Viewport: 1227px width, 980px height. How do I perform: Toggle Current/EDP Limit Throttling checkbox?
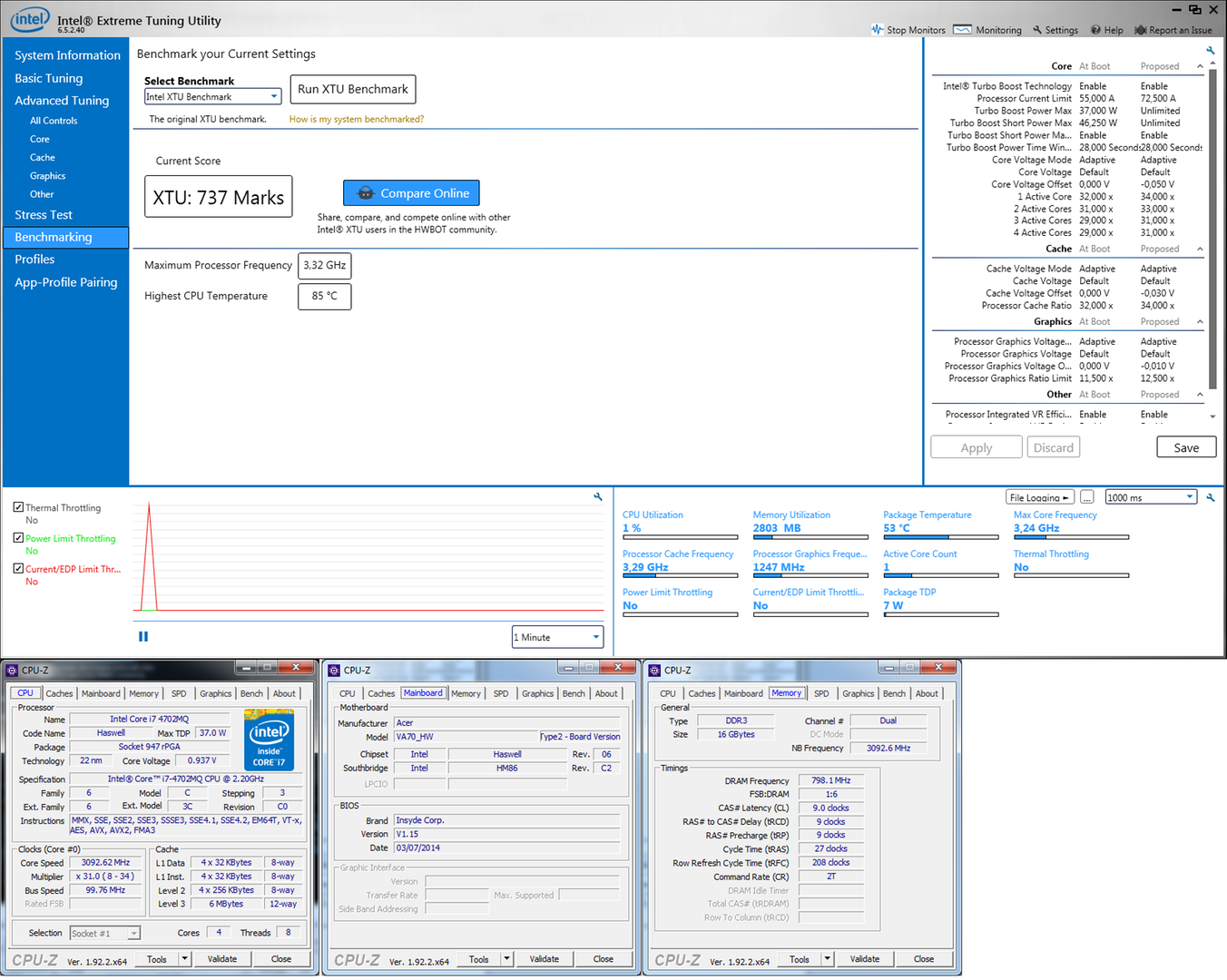coord(18,569)
